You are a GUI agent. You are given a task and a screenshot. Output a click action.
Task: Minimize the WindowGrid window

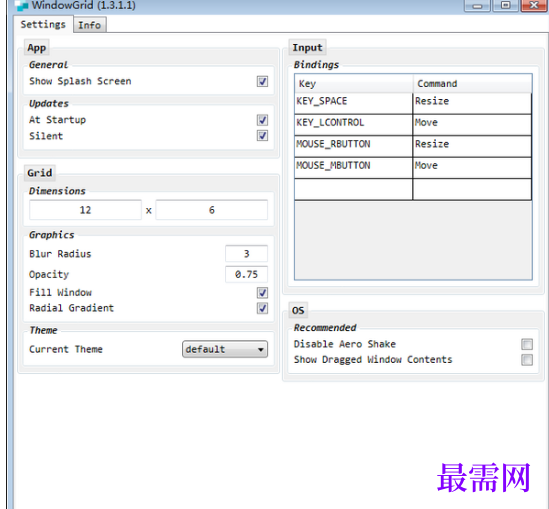click(477, 6)
